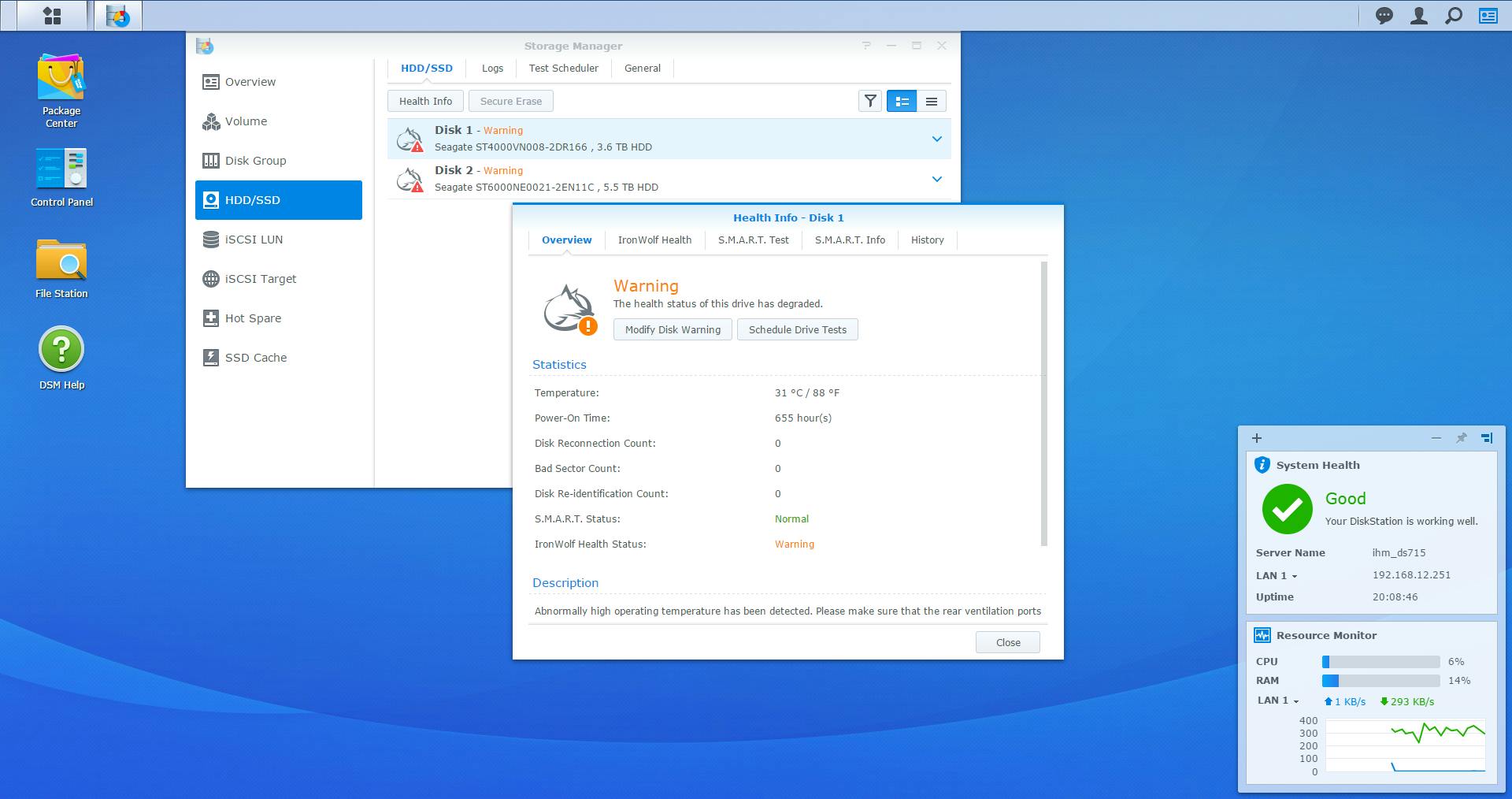Click the Disk 2 warning drive icon
This screenshot has width=1512, height=799.
(409, 179)
